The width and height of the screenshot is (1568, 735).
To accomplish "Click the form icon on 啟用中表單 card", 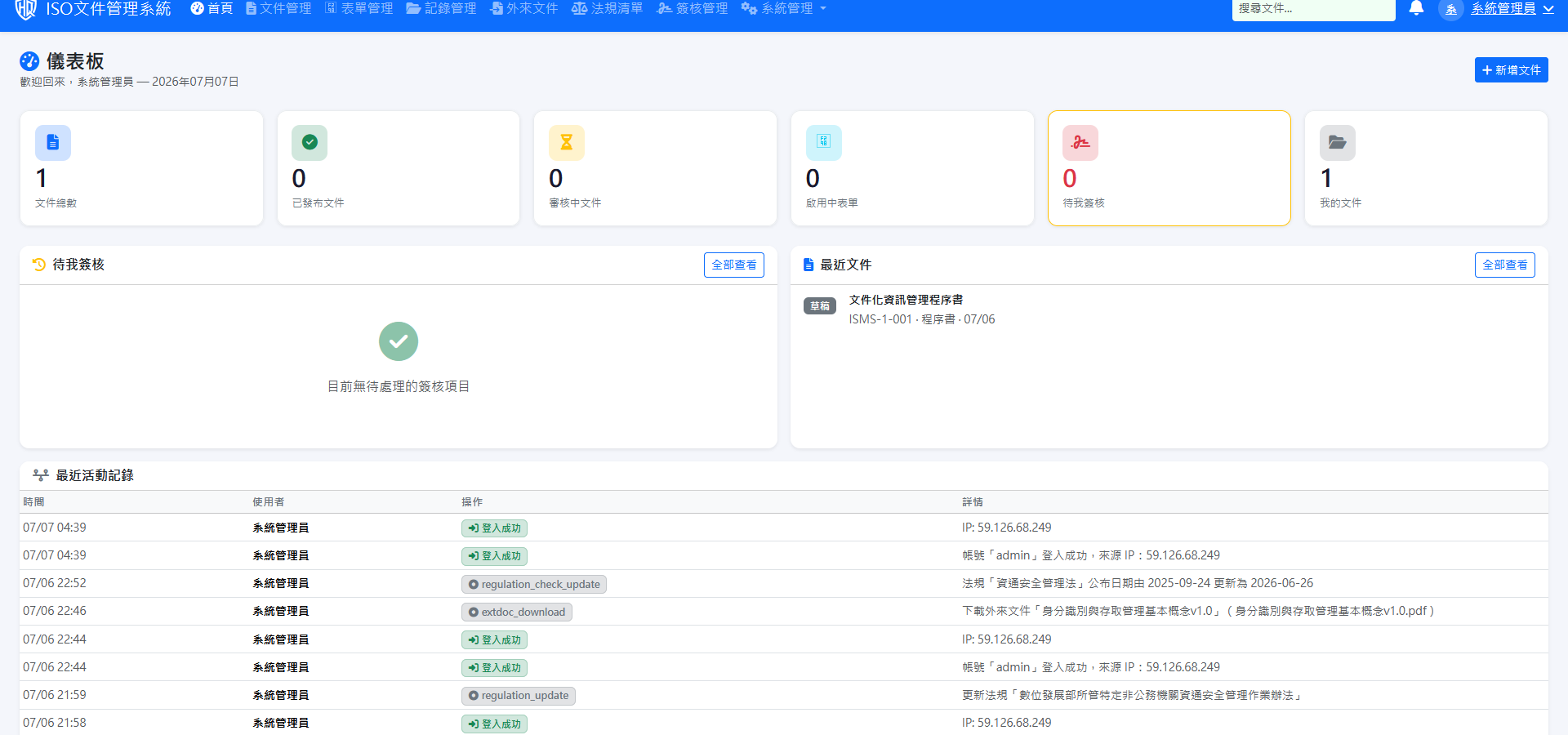I will point(824,143).
